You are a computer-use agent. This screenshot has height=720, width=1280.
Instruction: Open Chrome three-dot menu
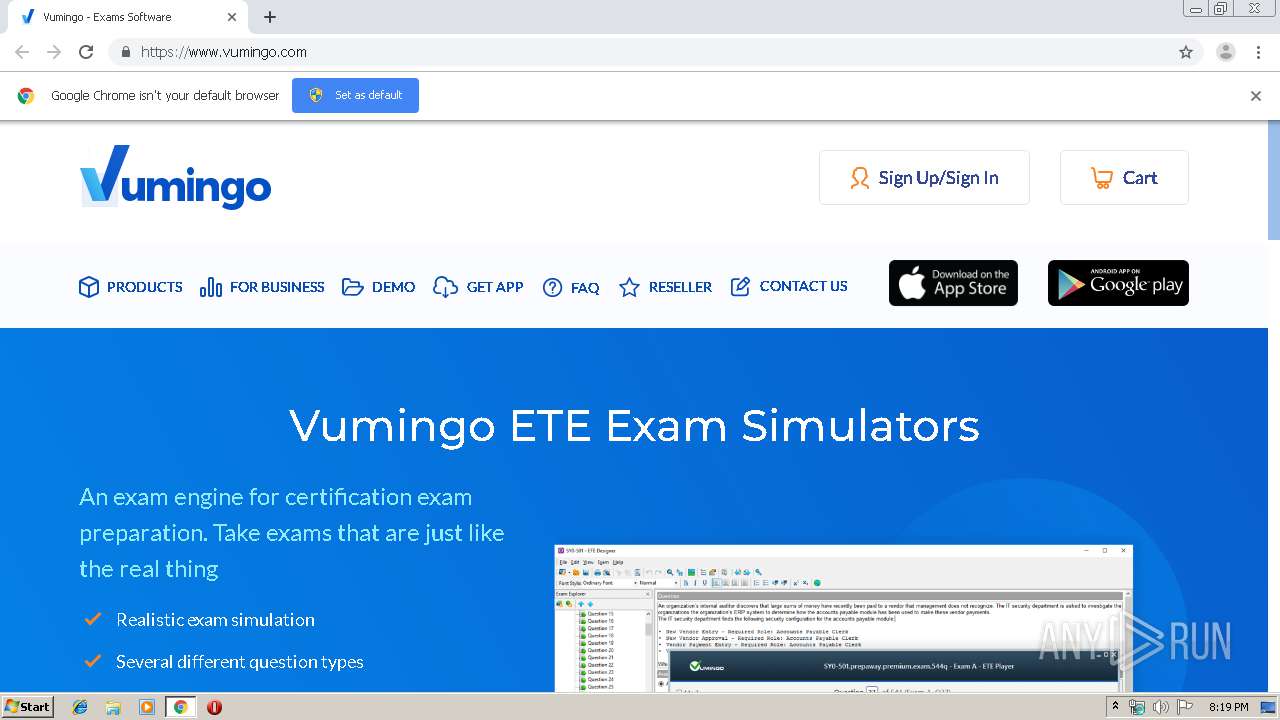point(1259,52)
